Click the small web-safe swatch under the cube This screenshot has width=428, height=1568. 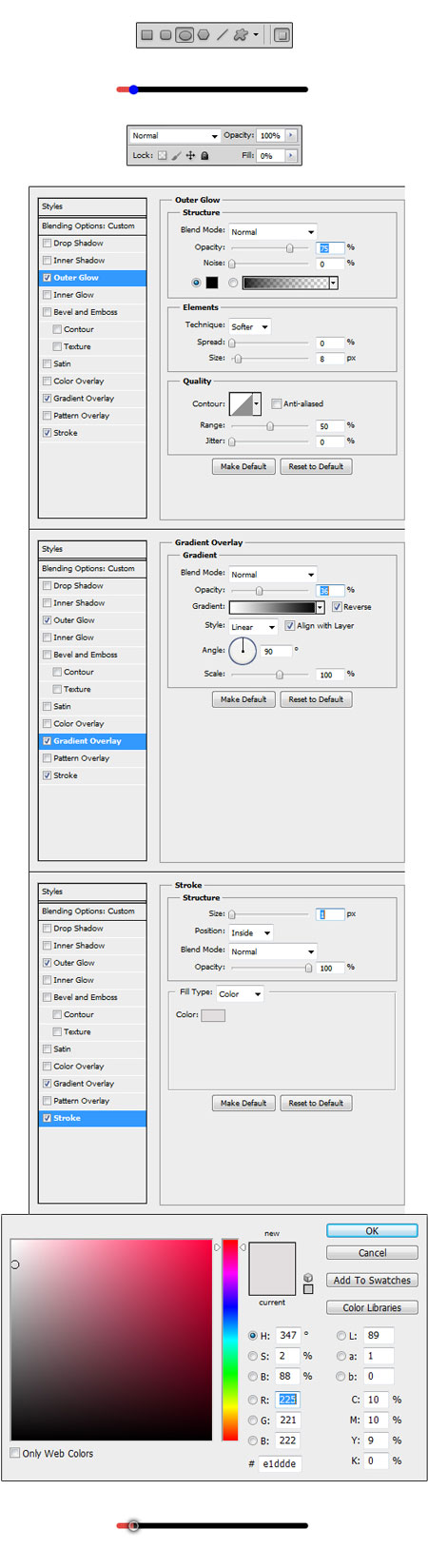pyautogui.click(x=308, y=1289)
